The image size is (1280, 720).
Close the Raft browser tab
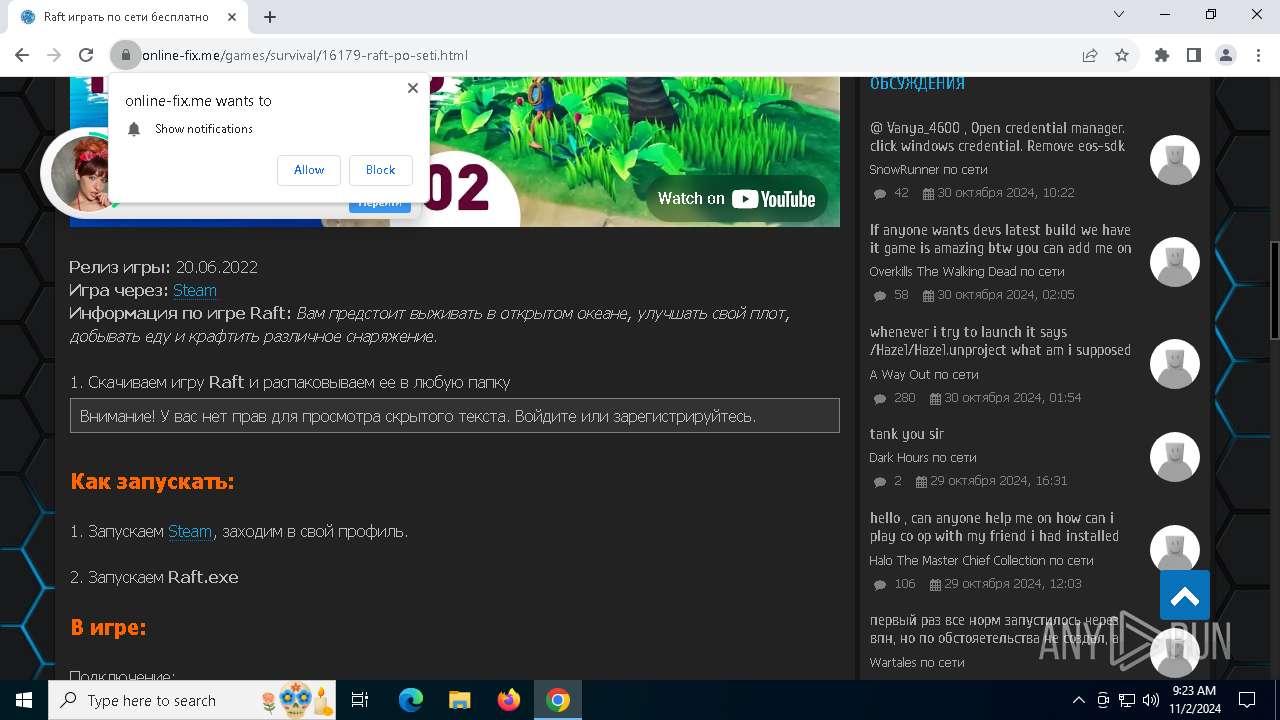[x=233, y=17]
